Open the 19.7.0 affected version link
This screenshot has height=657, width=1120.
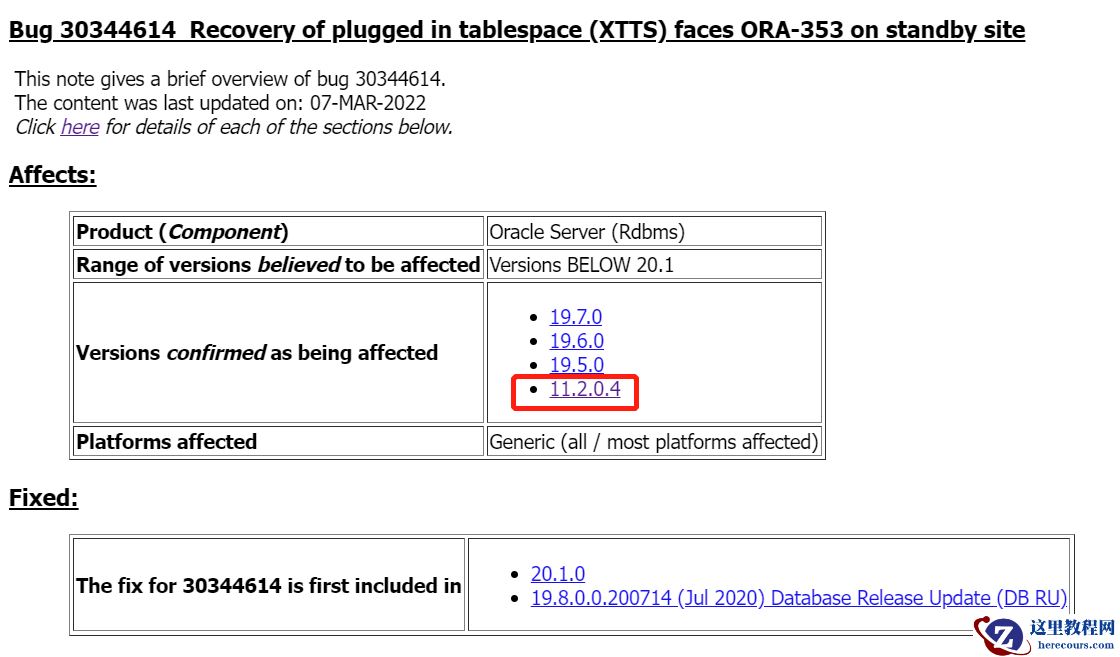(x=576, y=316)
